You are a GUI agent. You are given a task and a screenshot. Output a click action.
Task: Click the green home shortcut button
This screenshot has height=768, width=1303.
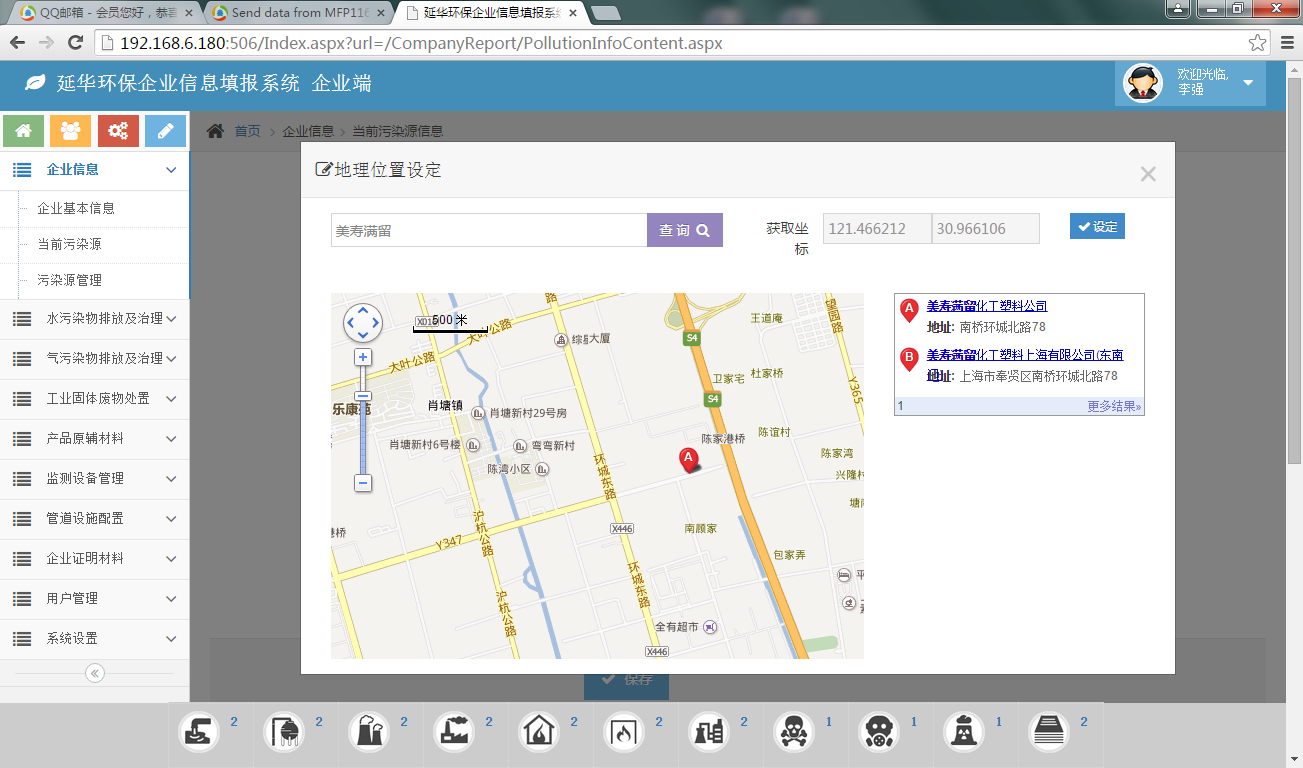pos(24,131)
